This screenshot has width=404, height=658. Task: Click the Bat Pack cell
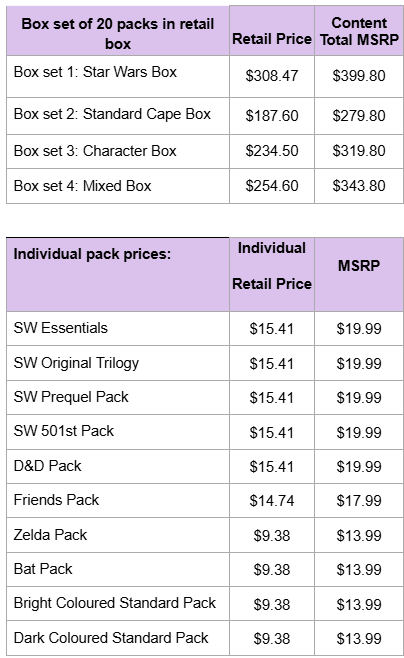point(118,569)
